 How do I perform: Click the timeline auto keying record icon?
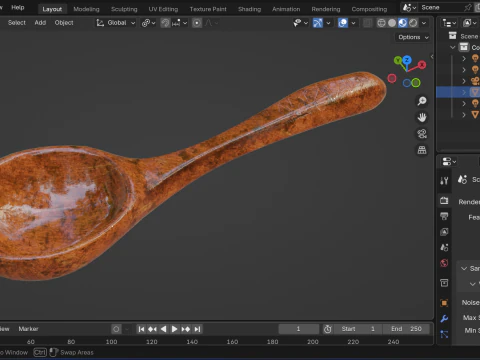pyautogui.click(x=116, y=329)
